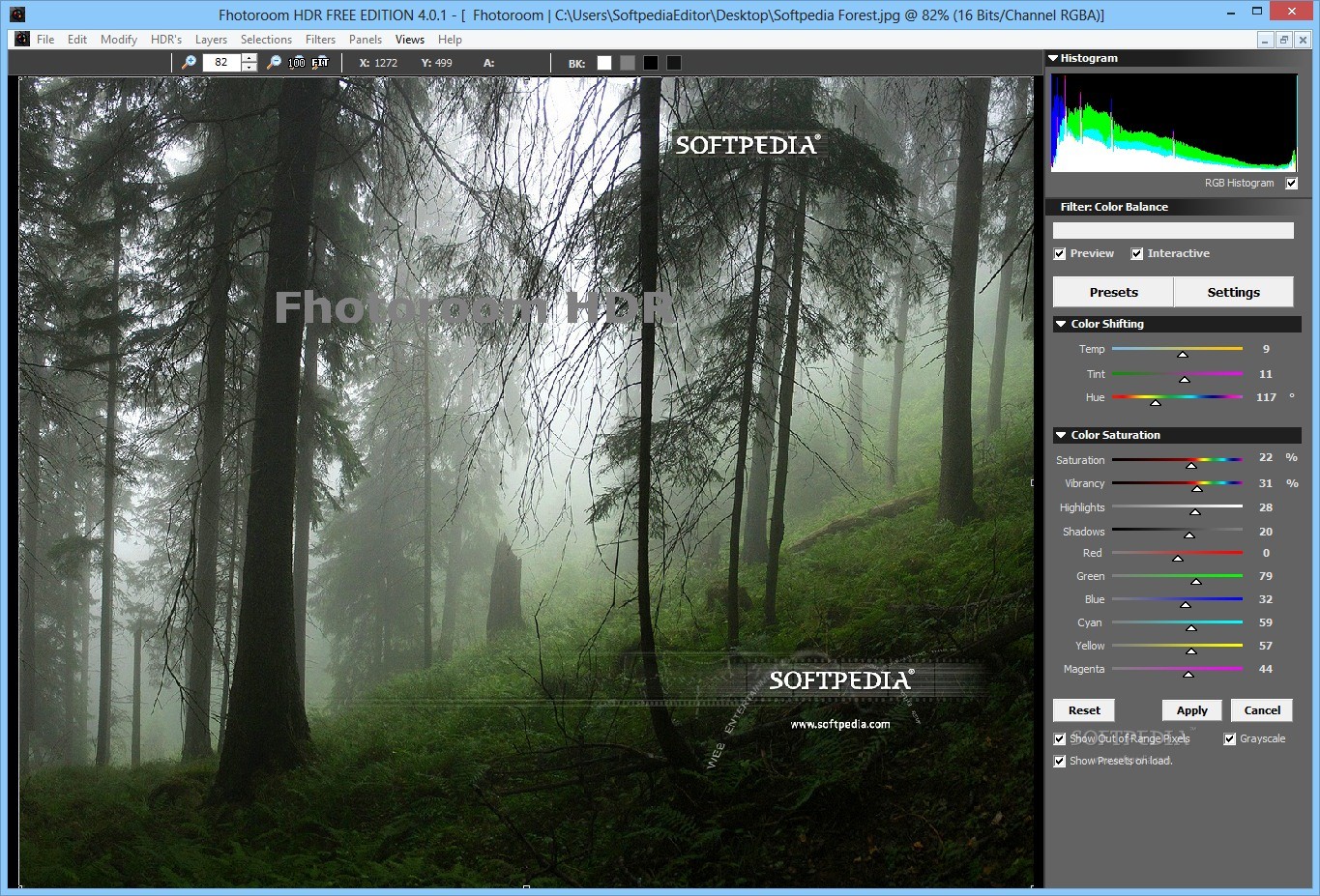This screenshot has height=896, width=1320.
Task: Open the Edit menu
Action: click(x=77, y=40)
